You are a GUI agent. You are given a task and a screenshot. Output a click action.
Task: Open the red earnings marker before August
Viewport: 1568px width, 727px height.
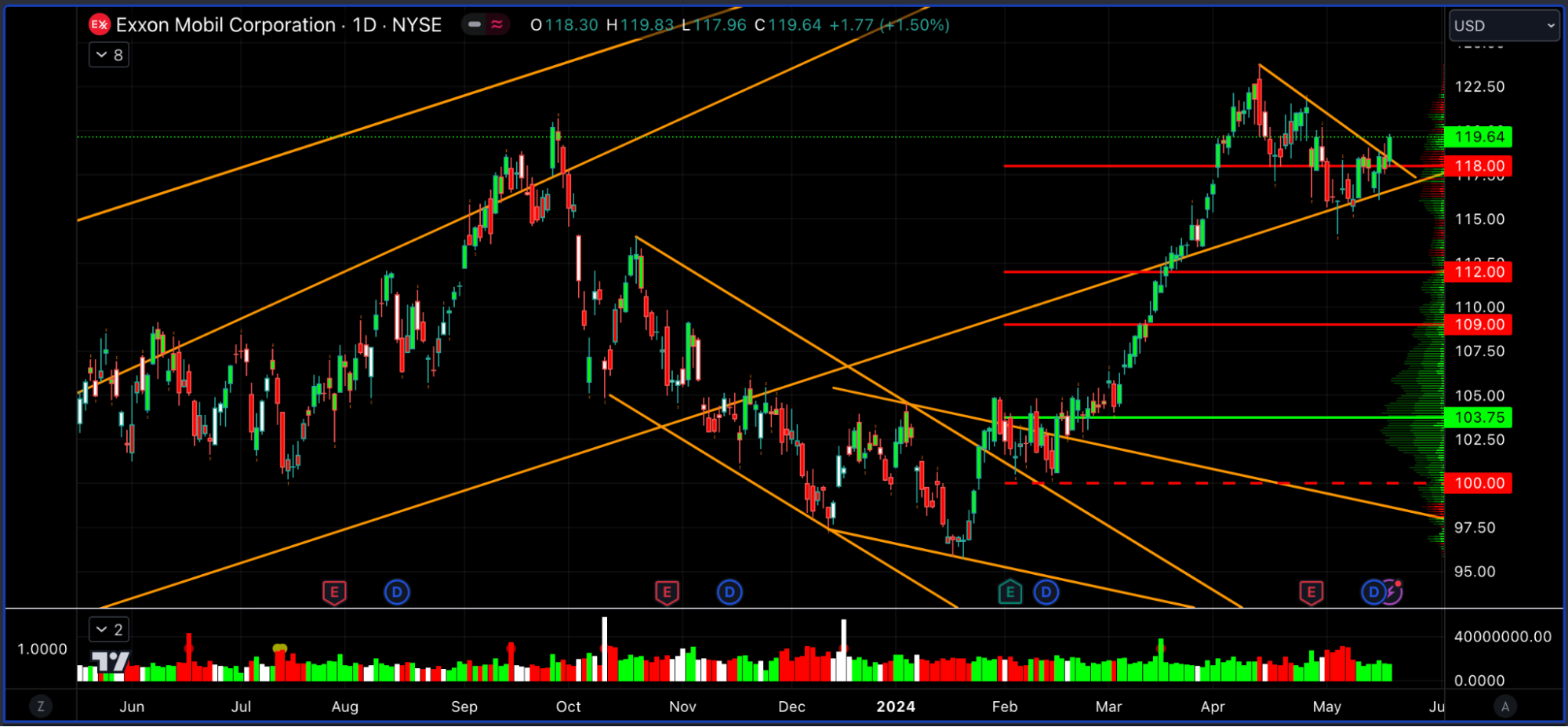pyautogui.click(x=334, y=592)
